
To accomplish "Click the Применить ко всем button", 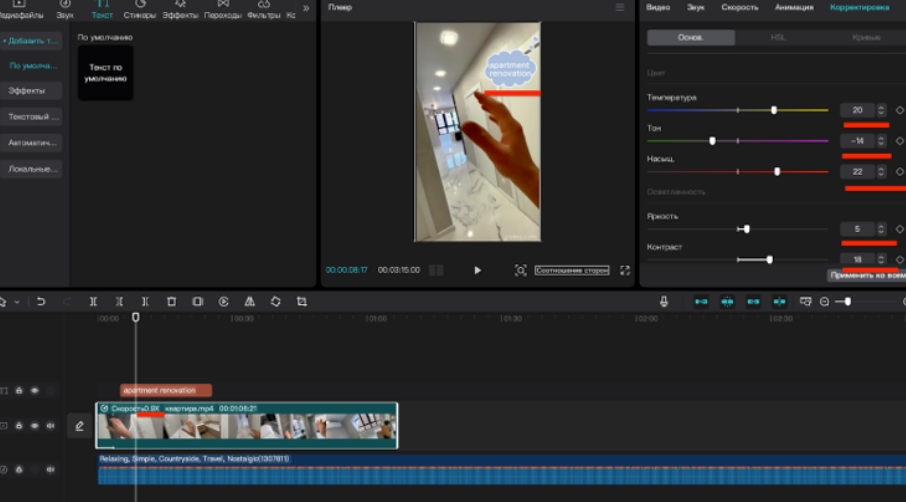I will click(867, 275).
